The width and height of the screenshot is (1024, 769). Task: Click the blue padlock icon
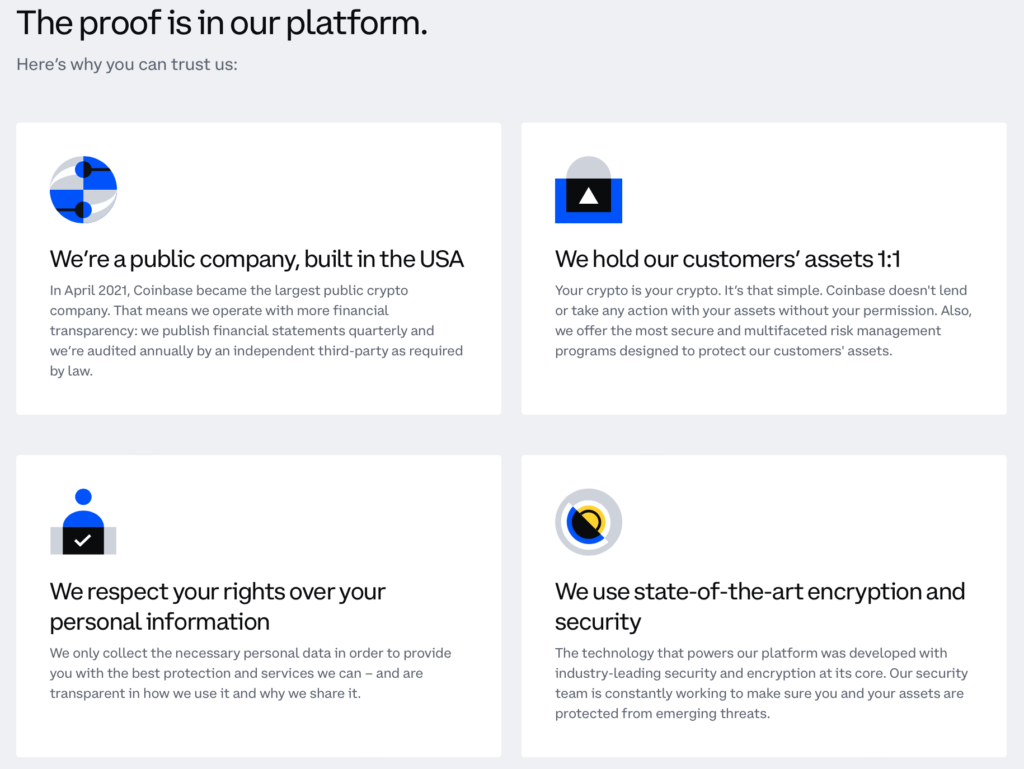point(588,190)
